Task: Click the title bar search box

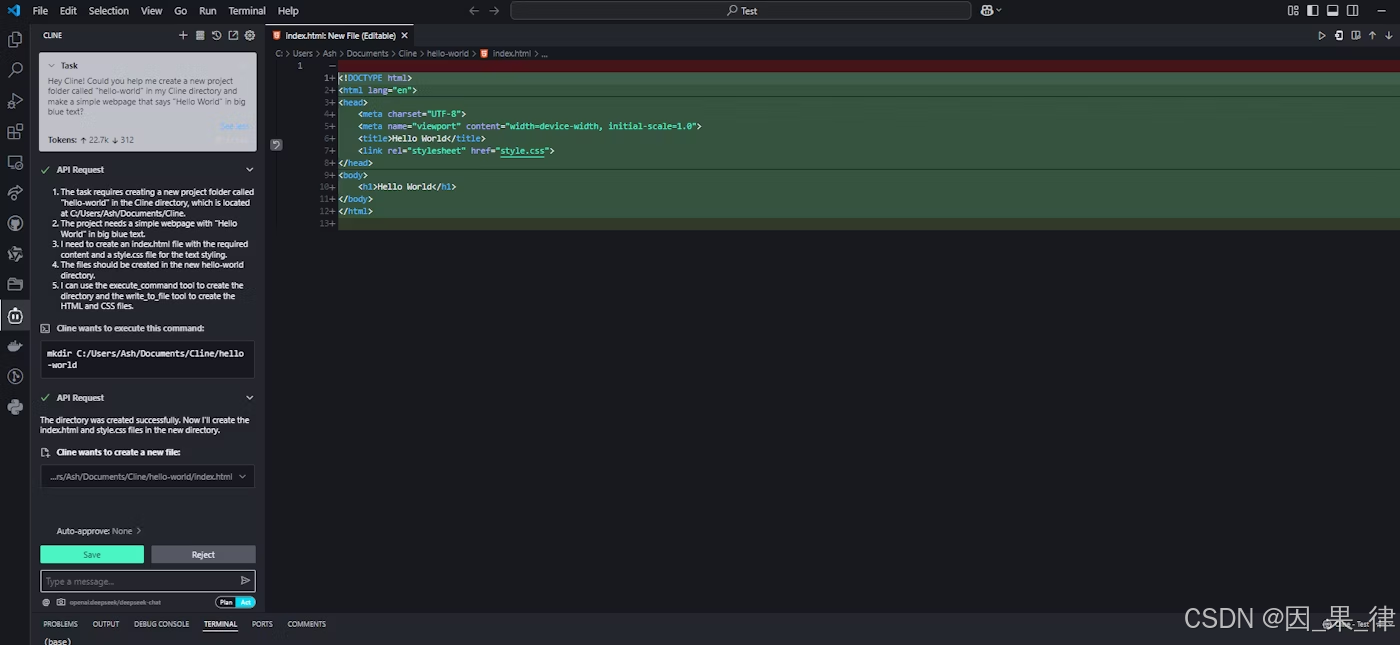Action: (x=740, y=11)
